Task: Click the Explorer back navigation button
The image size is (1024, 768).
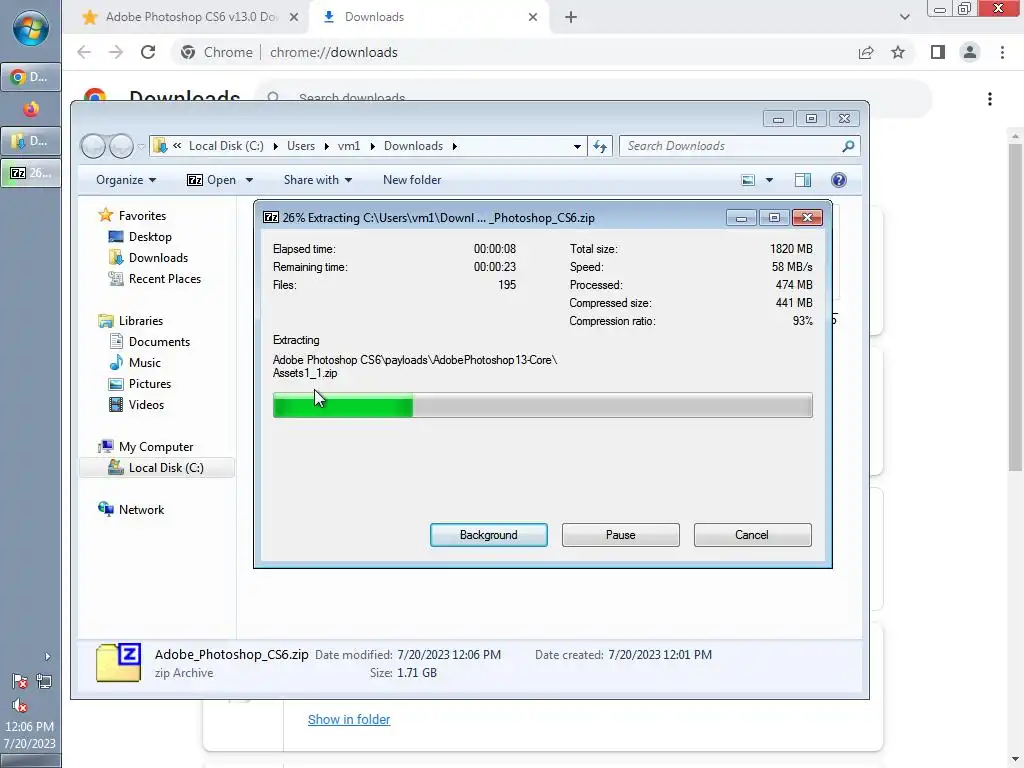Action: (x=93, y=146)
